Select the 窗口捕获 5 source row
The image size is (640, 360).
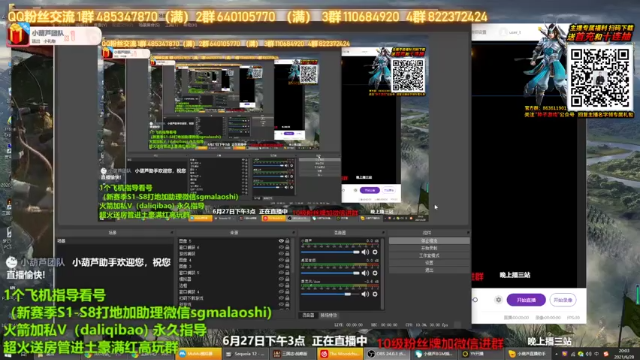233,272
